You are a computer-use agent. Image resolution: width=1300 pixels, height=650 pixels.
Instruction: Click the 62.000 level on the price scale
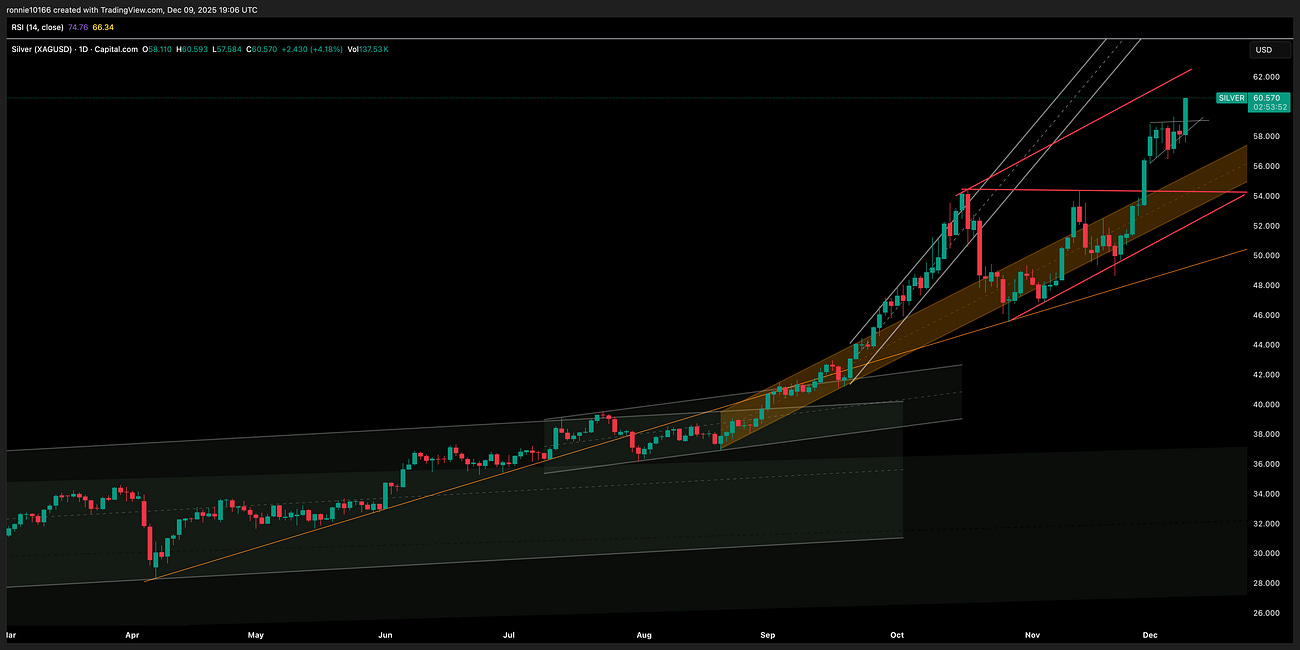point(1266,76)
